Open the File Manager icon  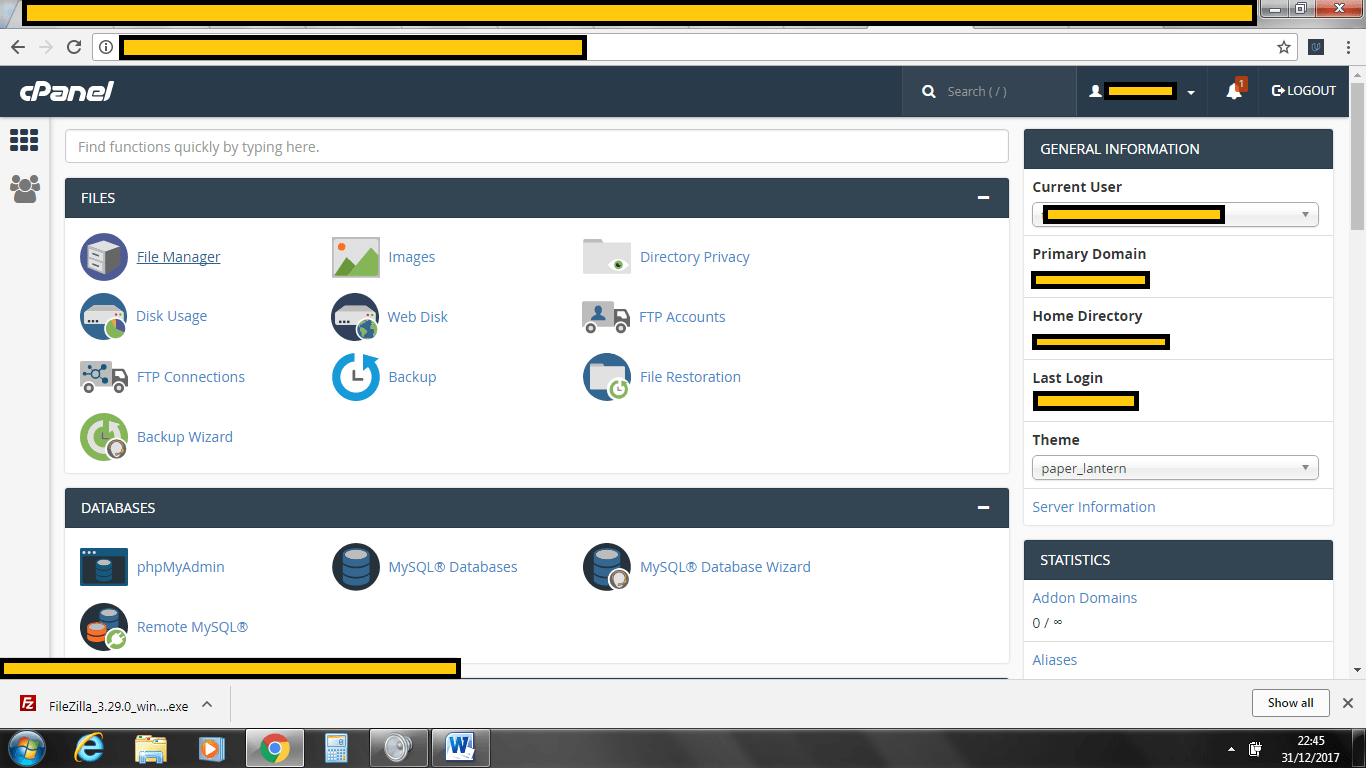click(x=104, y=257)
